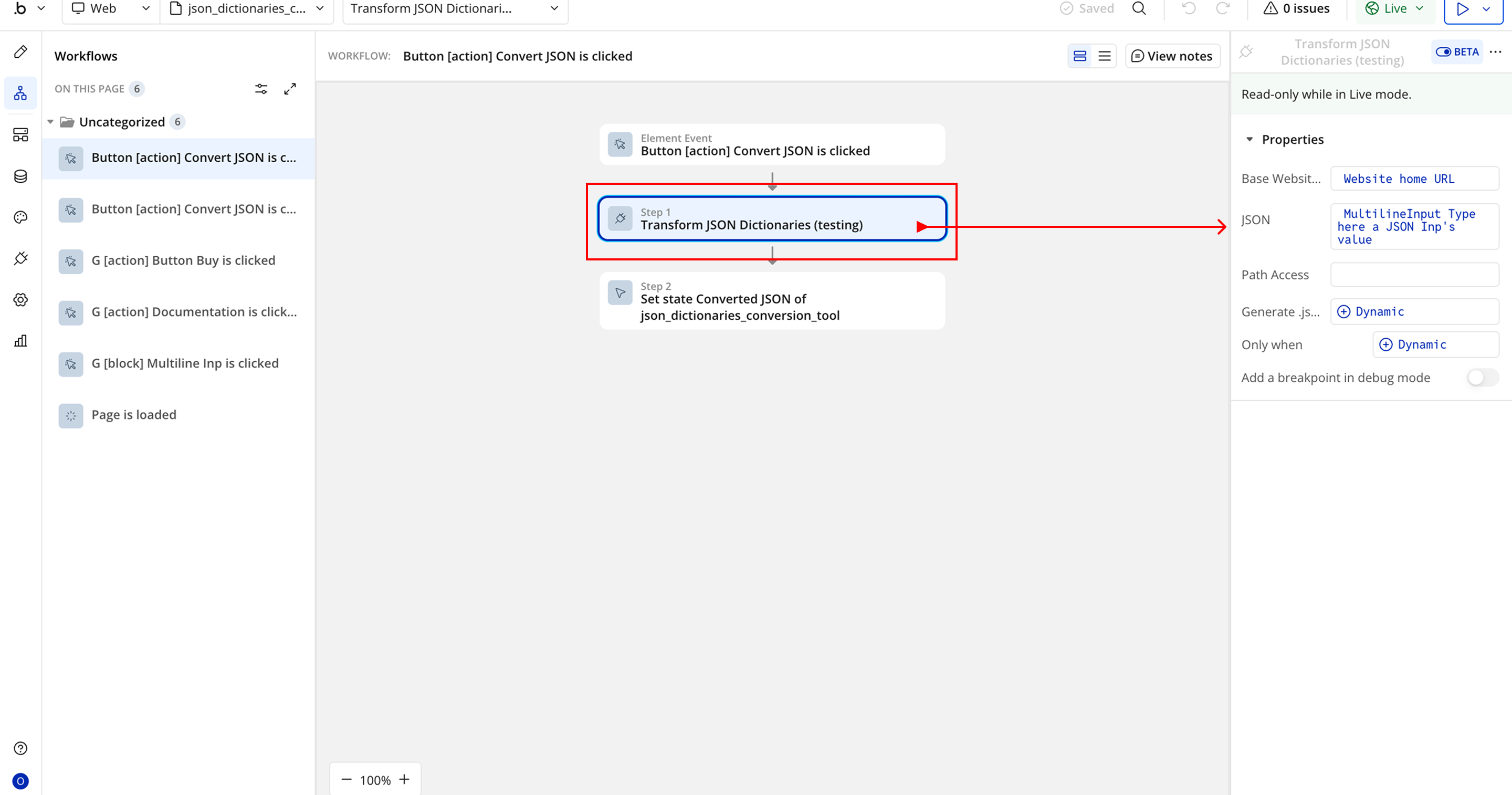Open the Logs bar chart icon

click(20, 341)
